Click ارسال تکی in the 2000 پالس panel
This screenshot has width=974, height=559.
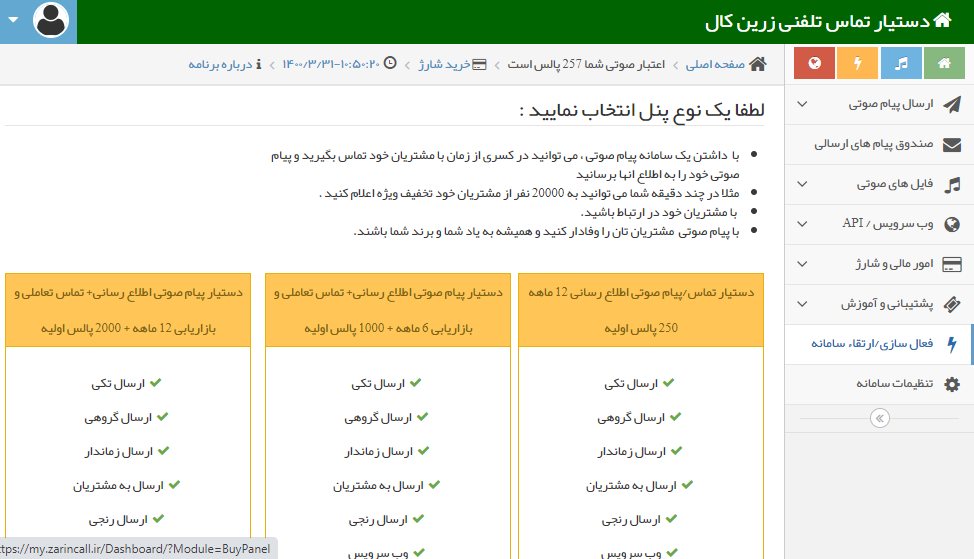pyautogui.click(x=118, y=384)
